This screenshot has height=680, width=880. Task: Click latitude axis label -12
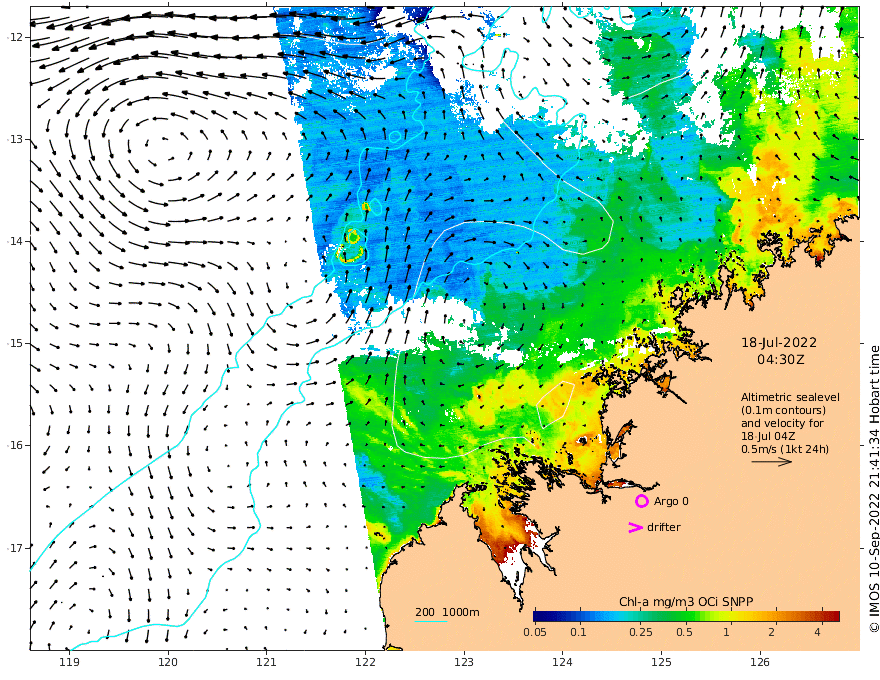click(13, 37)
